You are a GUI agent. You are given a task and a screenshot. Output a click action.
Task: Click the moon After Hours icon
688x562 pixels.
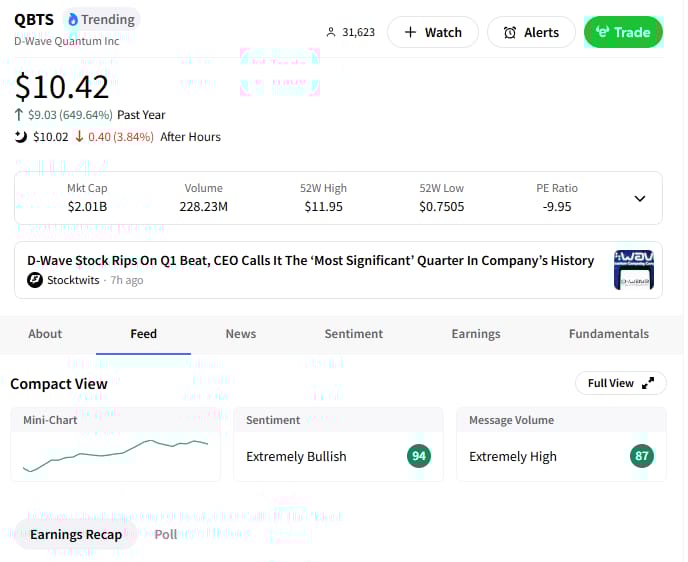(x=21, y=137)
